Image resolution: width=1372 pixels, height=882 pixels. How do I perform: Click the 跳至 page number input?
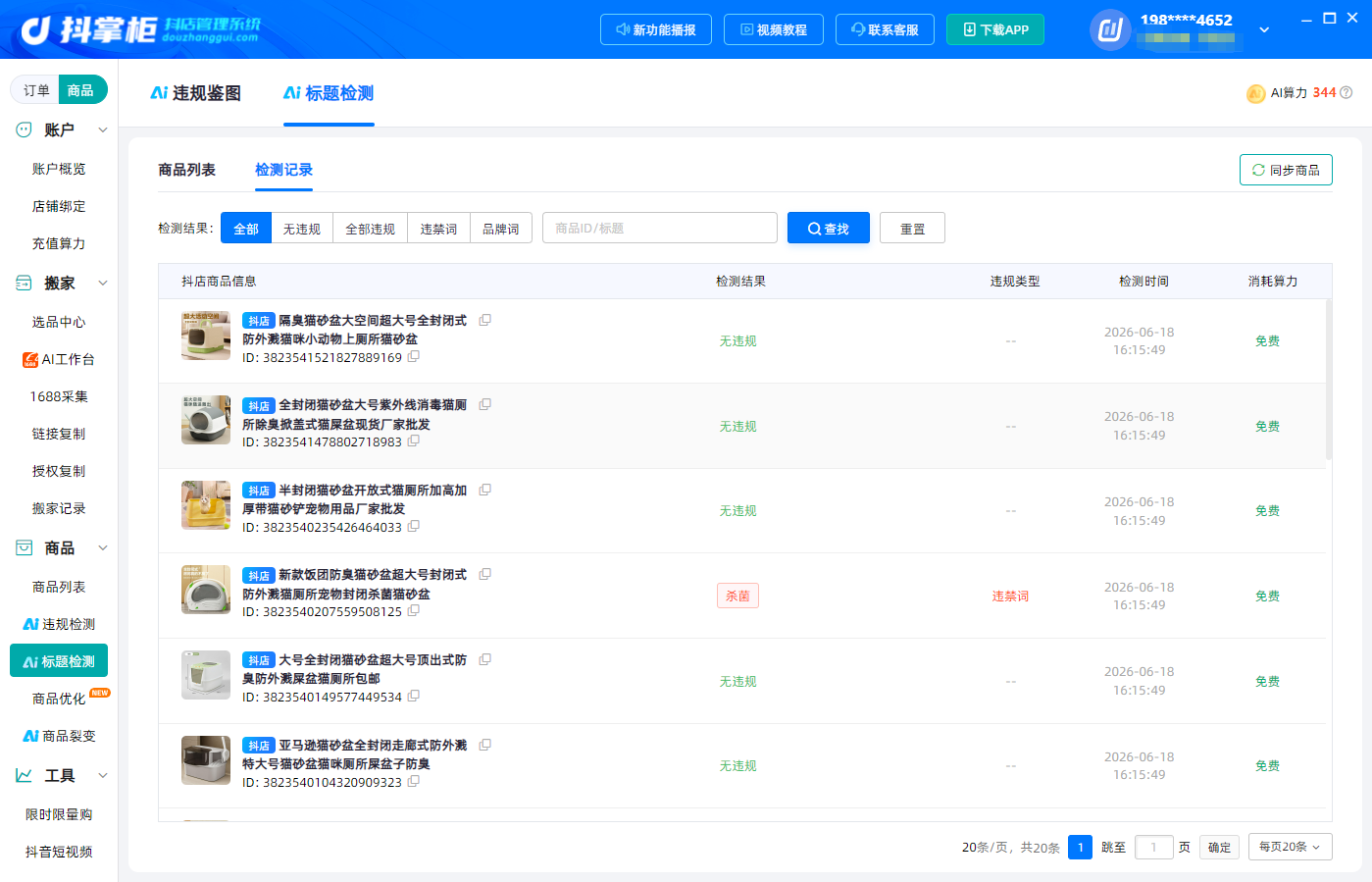pos(1153,847)
